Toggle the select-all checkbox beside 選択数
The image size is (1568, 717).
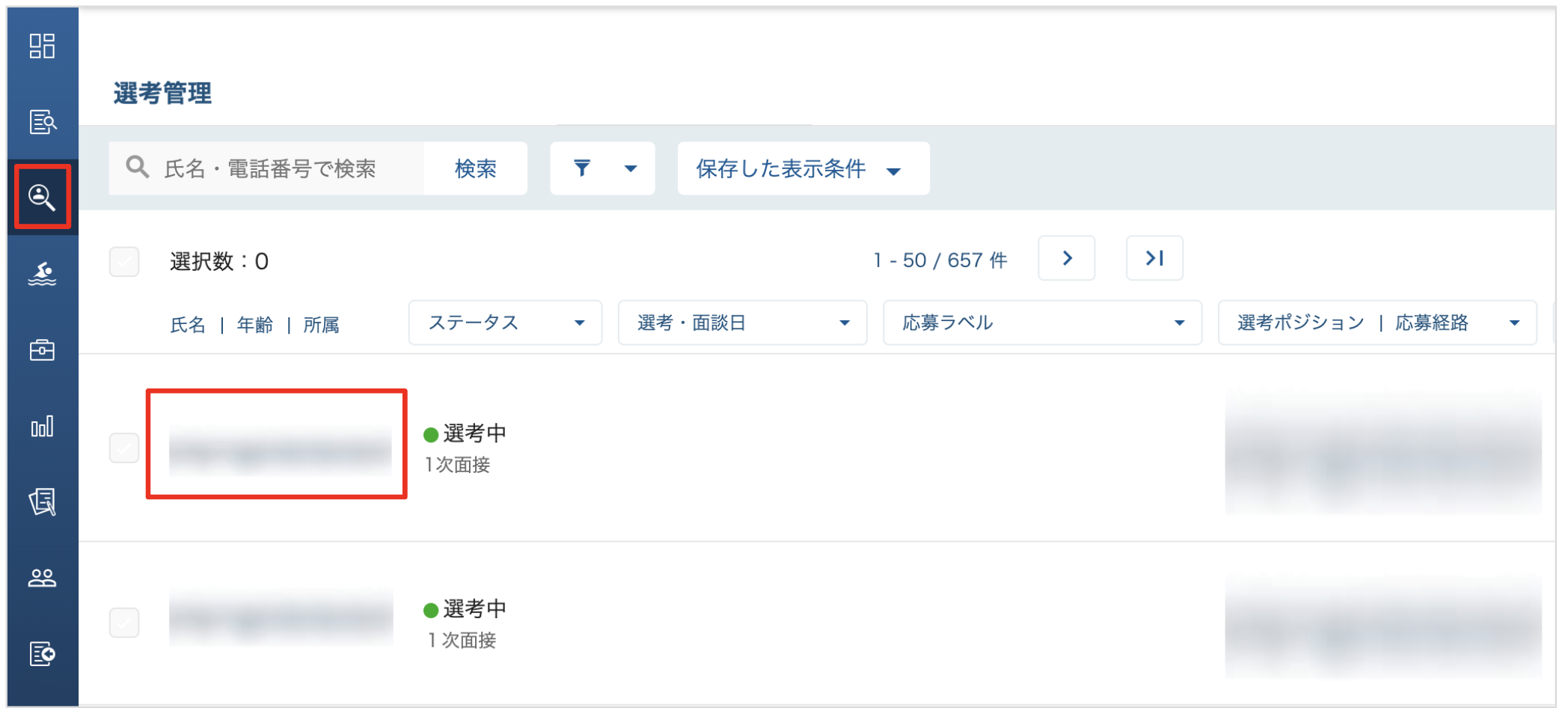(x=124, y=262)
